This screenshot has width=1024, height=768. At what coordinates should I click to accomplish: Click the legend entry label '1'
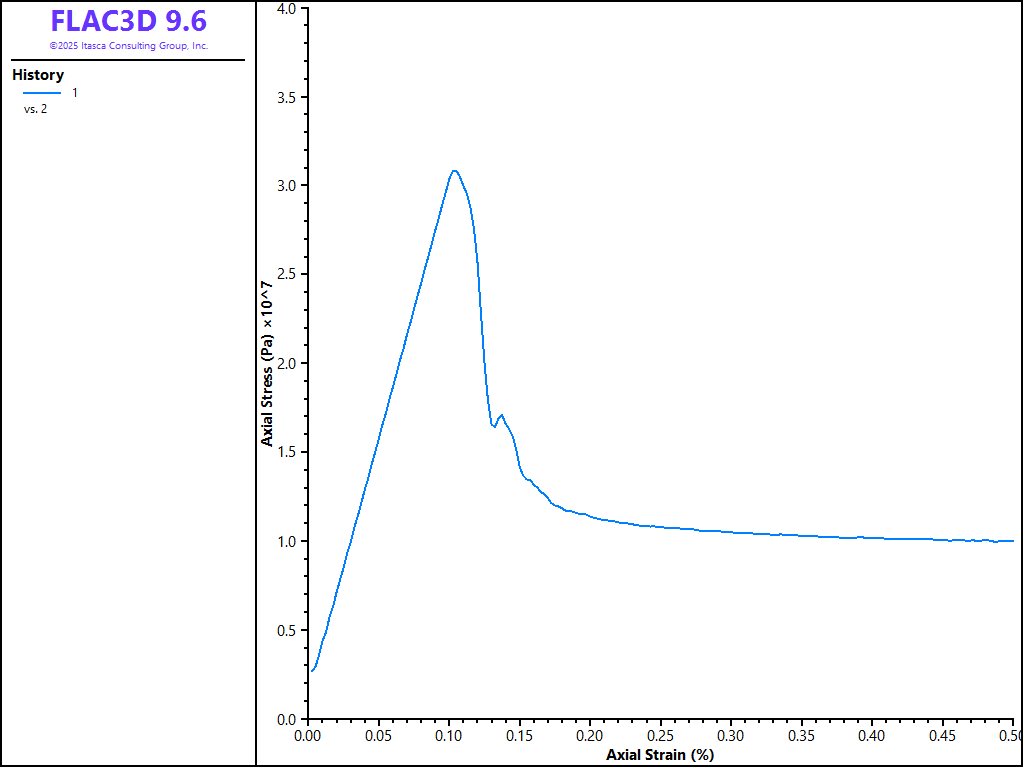[74, 93]
